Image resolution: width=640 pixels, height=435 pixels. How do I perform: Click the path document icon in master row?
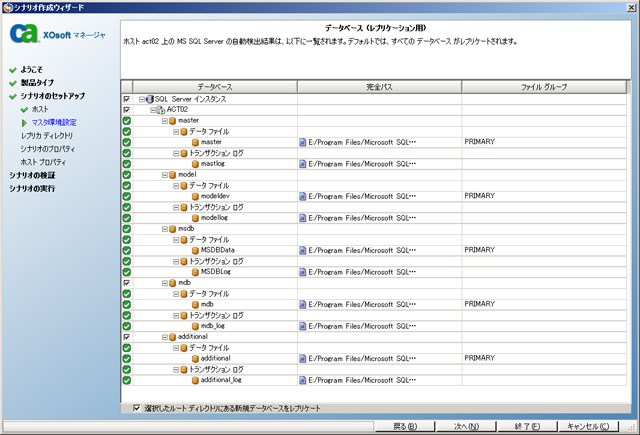tap(302, 142)
